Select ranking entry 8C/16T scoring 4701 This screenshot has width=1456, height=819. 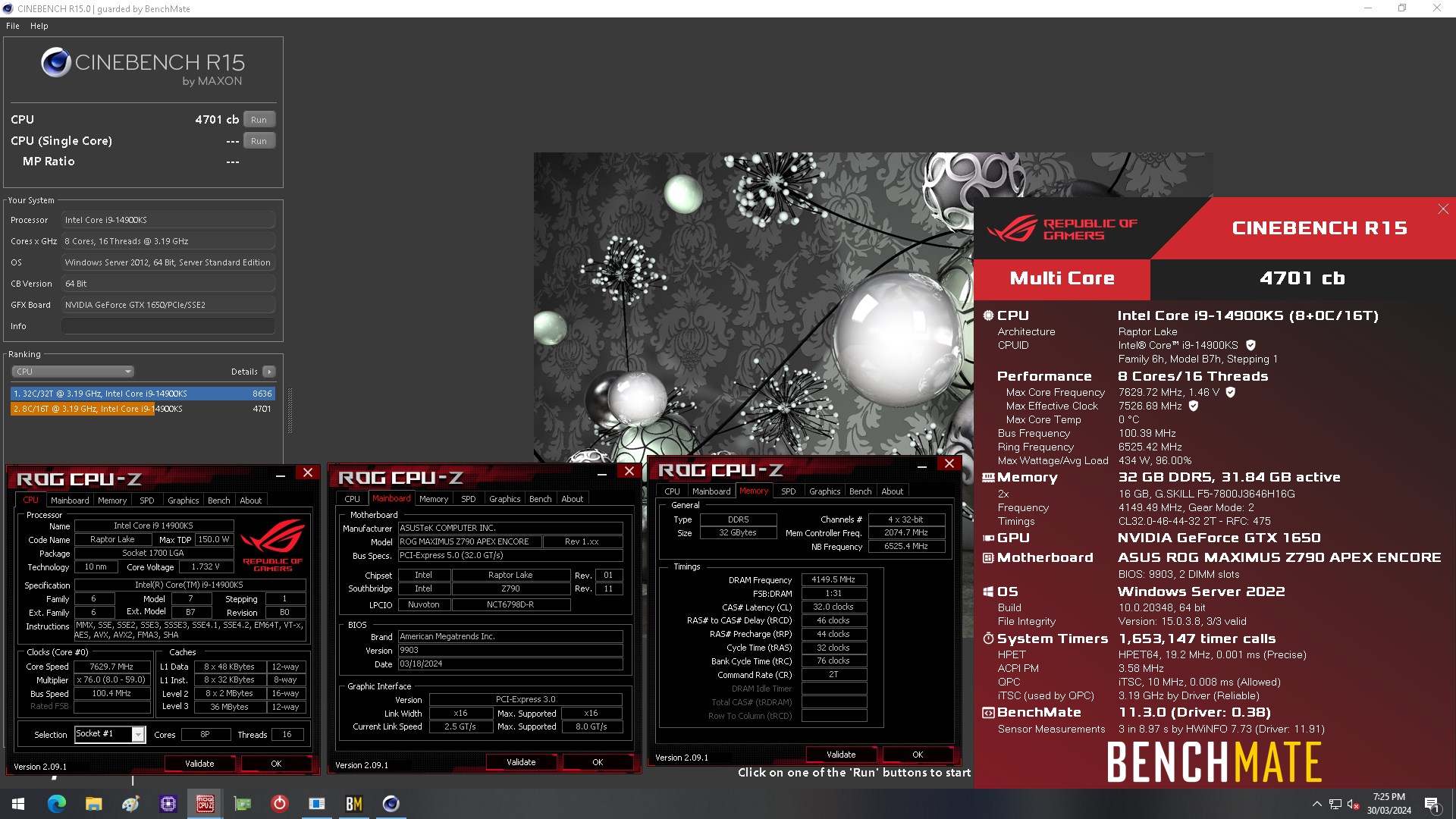point(143,409)
